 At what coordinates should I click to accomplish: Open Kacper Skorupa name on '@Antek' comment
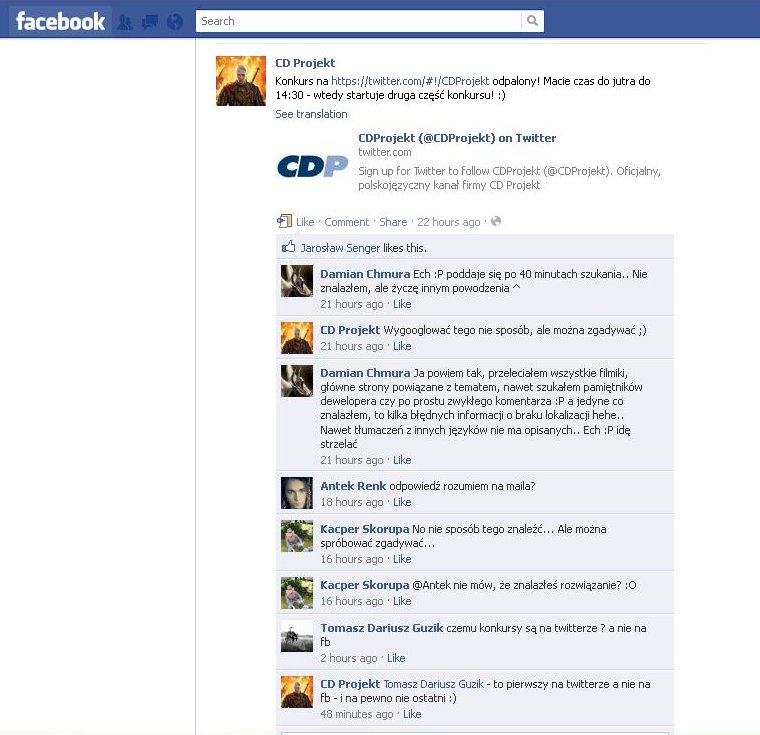point(364,585)
